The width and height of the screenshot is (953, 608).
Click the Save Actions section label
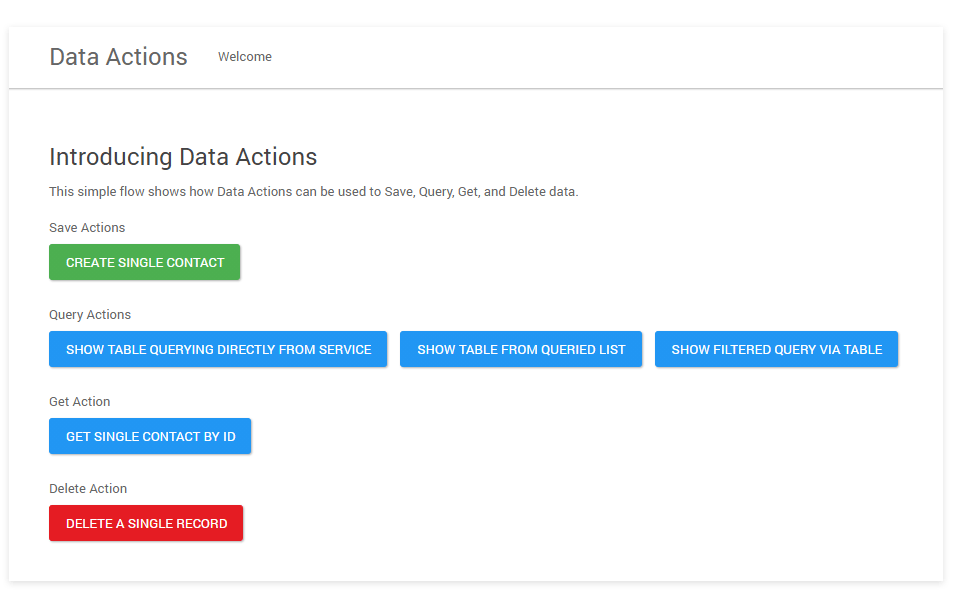[x=87, y=228]
